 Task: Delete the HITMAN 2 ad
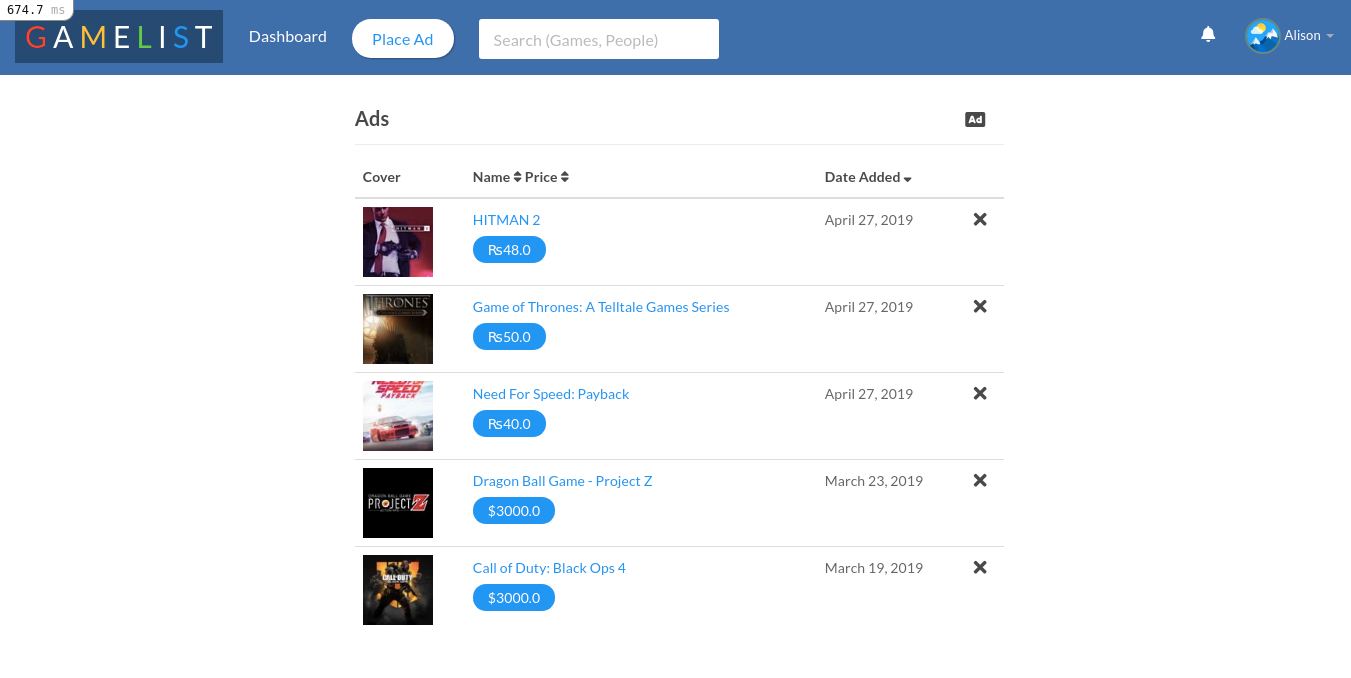[980, 219]
